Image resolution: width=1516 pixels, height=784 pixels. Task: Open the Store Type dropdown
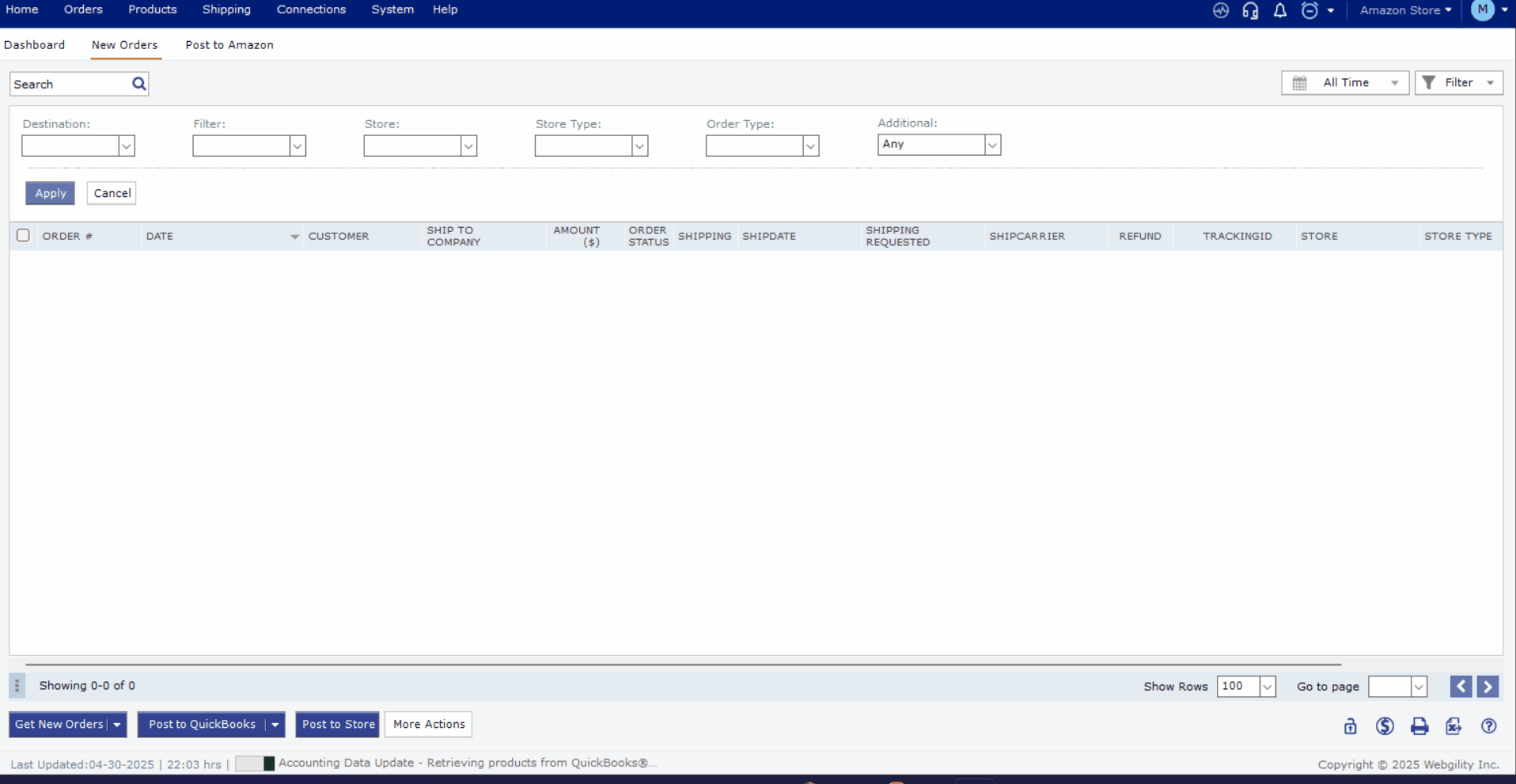(x=639, y=146)
